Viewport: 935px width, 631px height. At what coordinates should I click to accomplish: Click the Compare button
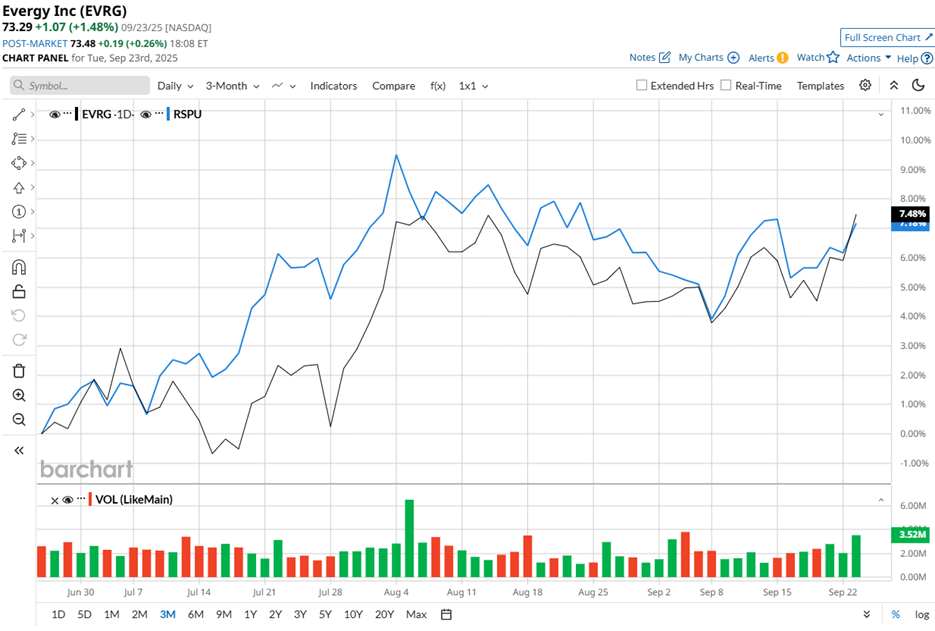(x=394, y=86)
